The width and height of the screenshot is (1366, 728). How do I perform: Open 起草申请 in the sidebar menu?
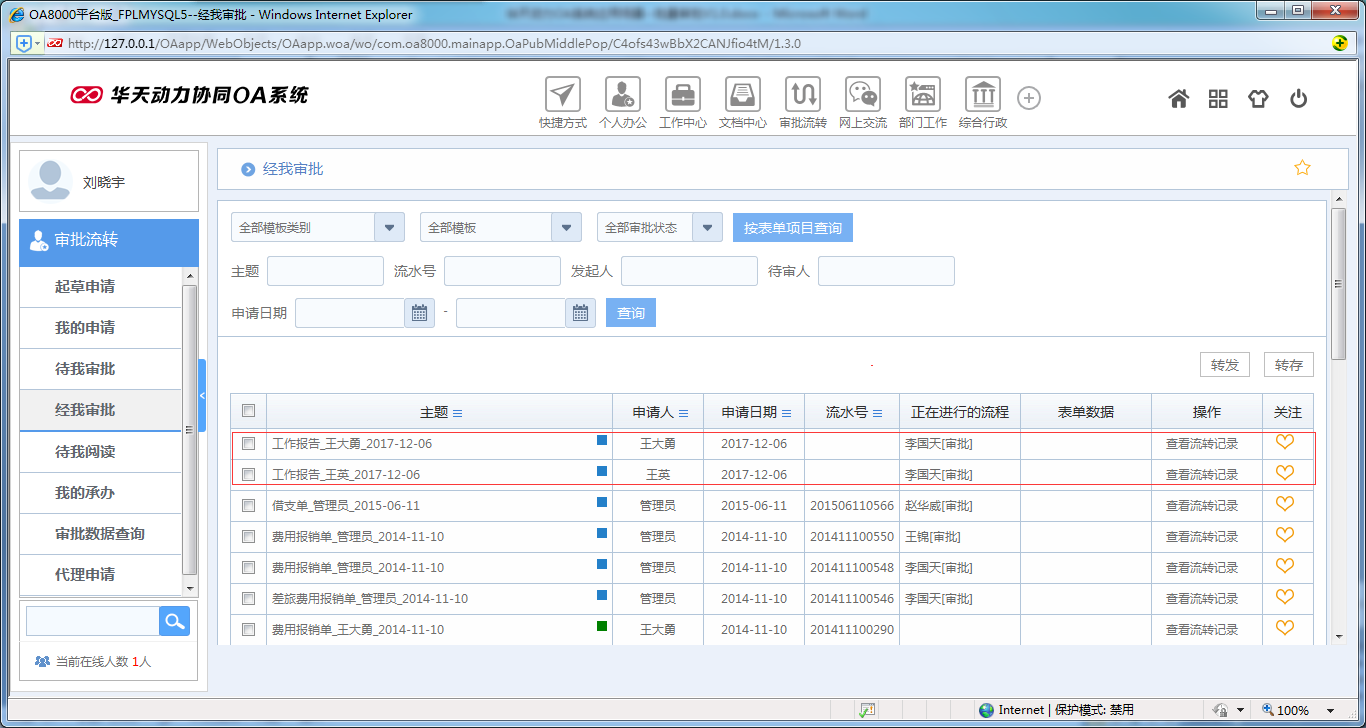tap(85, 287)
